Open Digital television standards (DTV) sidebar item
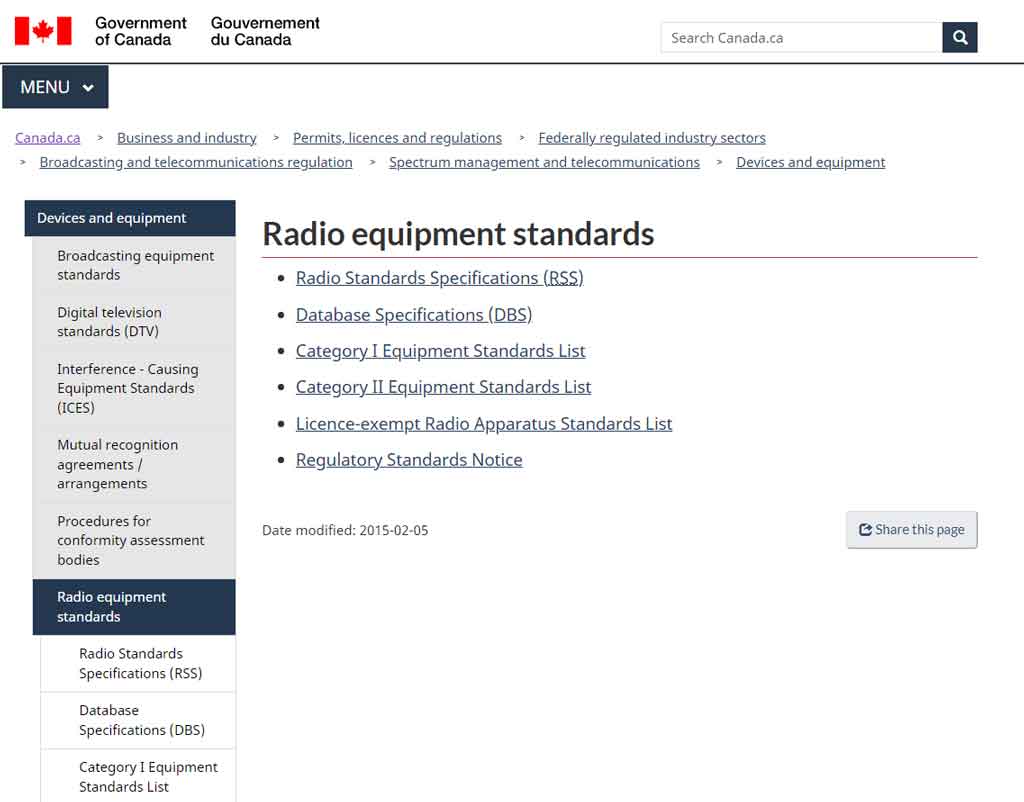 (x=109, y=322)
